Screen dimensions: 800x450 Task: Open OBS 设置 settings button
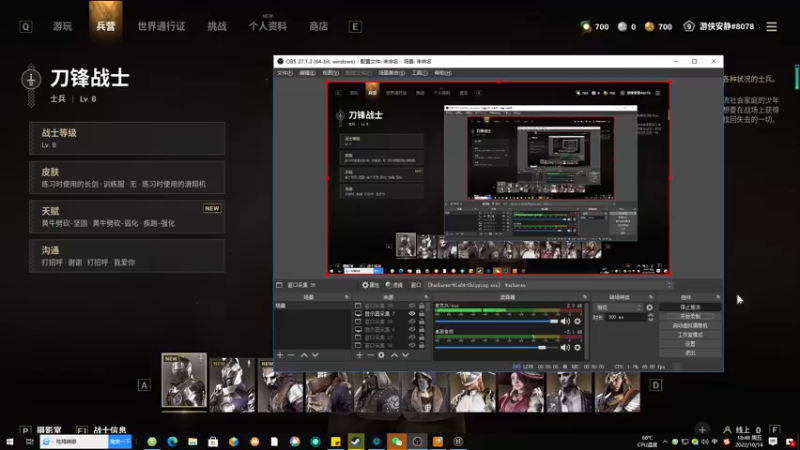coord(690,344)
